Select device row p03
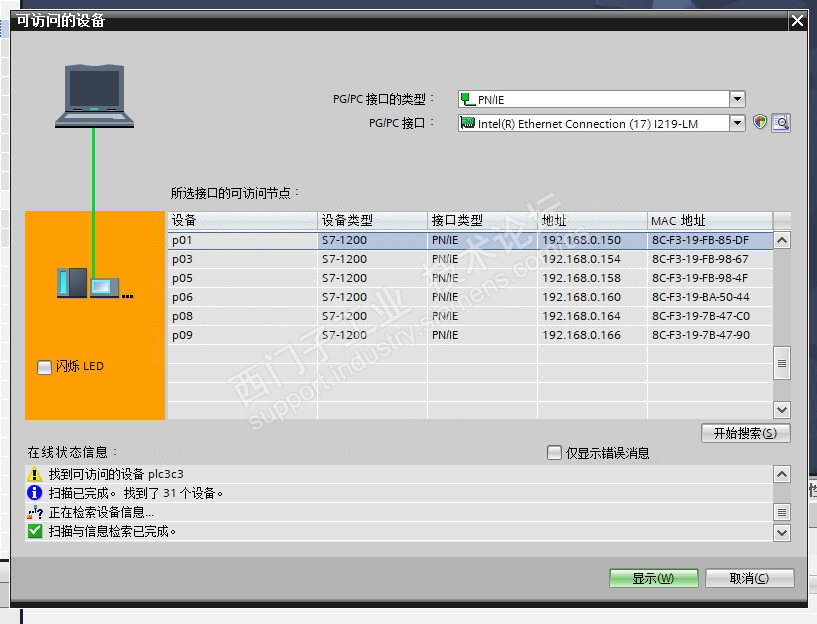The image size is (817, 624). (470, 259)
